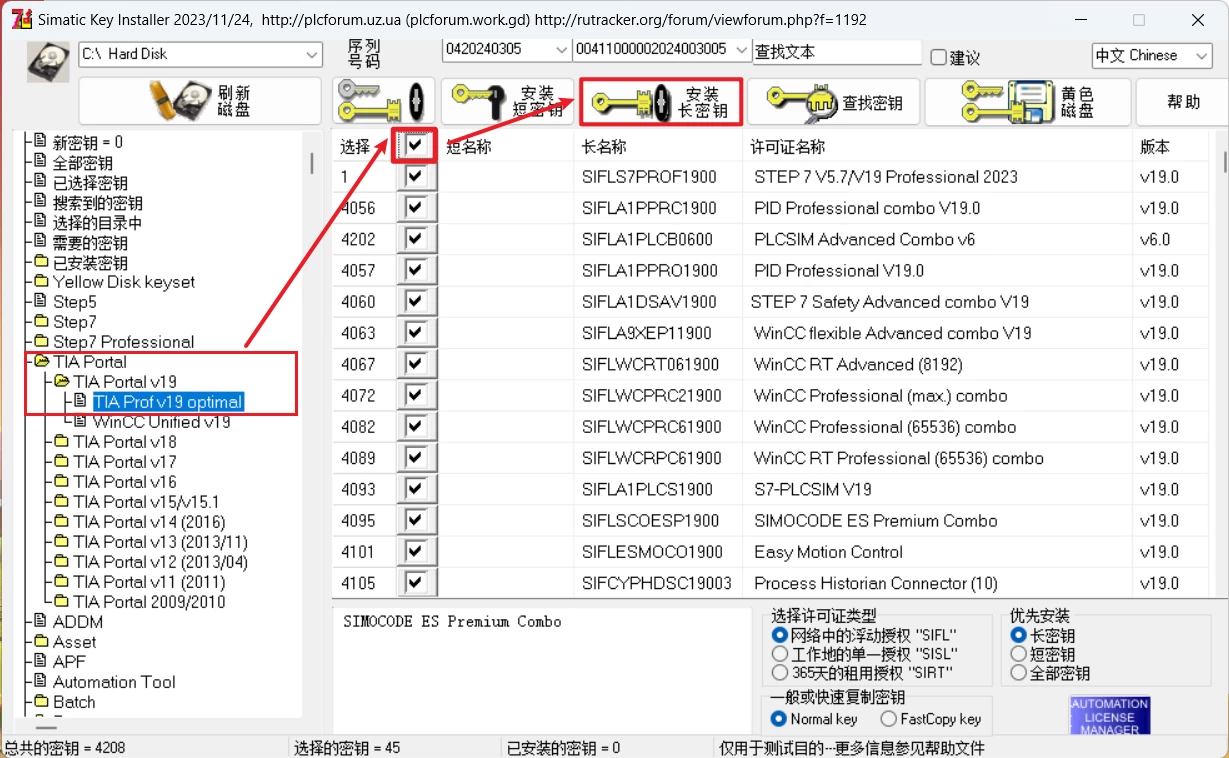Viewport: 1229px width, 758px height.
Task: Click the document icon next to ADDM
Action: (x=40, y=622)
